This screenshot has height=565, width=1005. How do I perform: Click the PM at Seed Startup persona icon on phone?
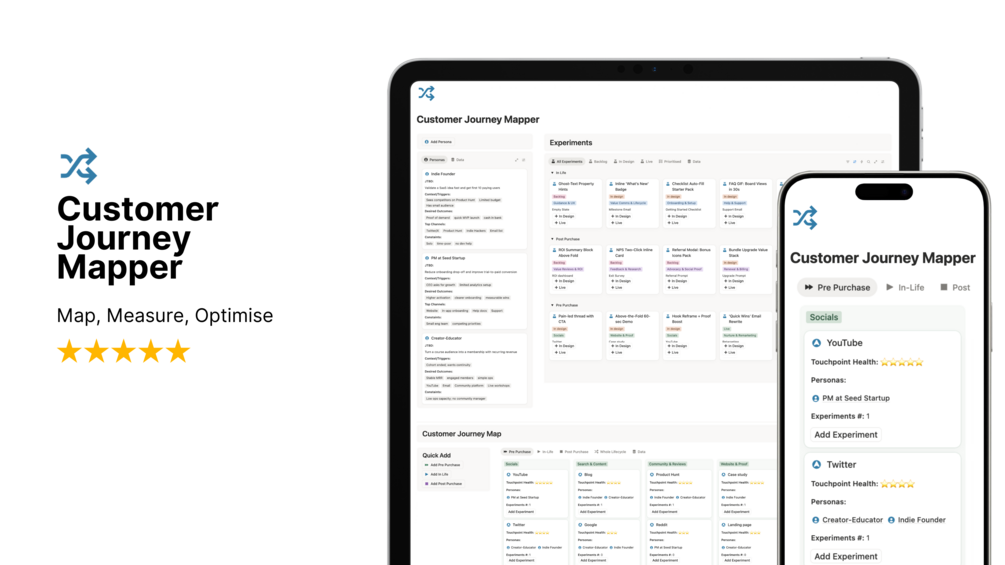pyautogui.click(x=815, y=398)
